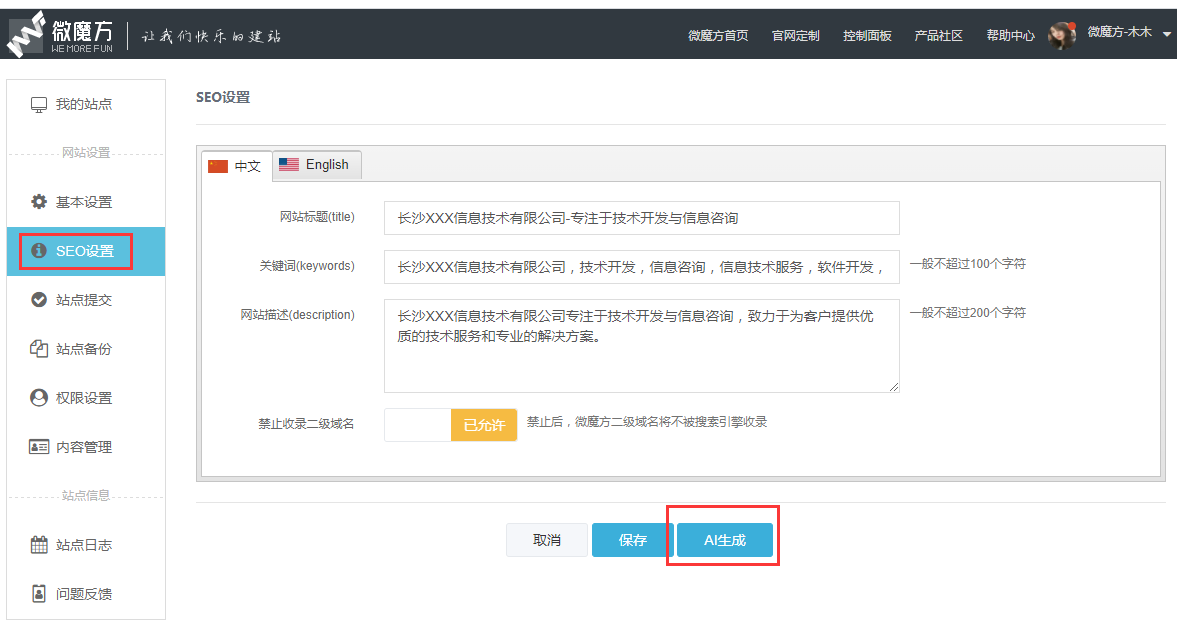This screenshot has width=1177, height=630.
Task: Switch to the 中文 tab
Action: pos(236,166)
